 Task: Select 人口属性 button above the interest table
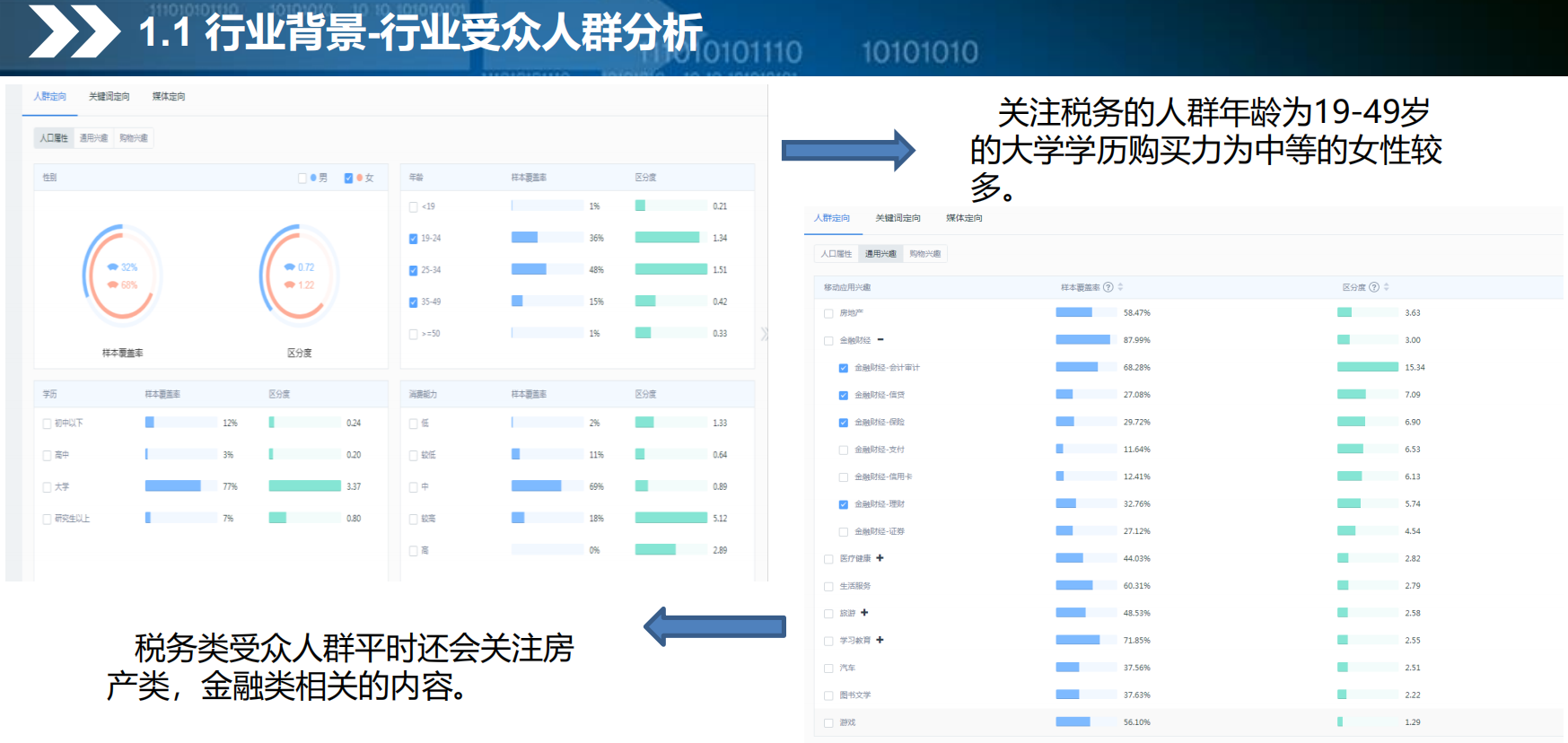(837, 254)
